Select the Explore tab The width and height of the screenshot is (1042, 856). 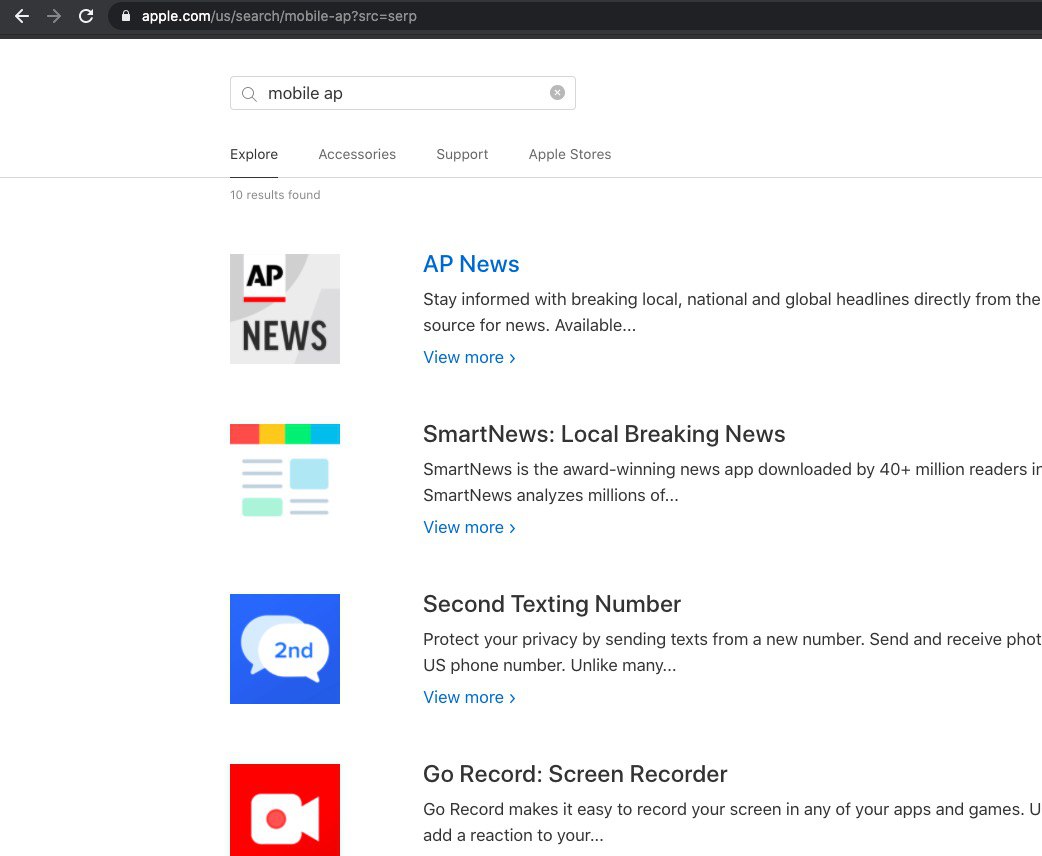tap(254, 154)
